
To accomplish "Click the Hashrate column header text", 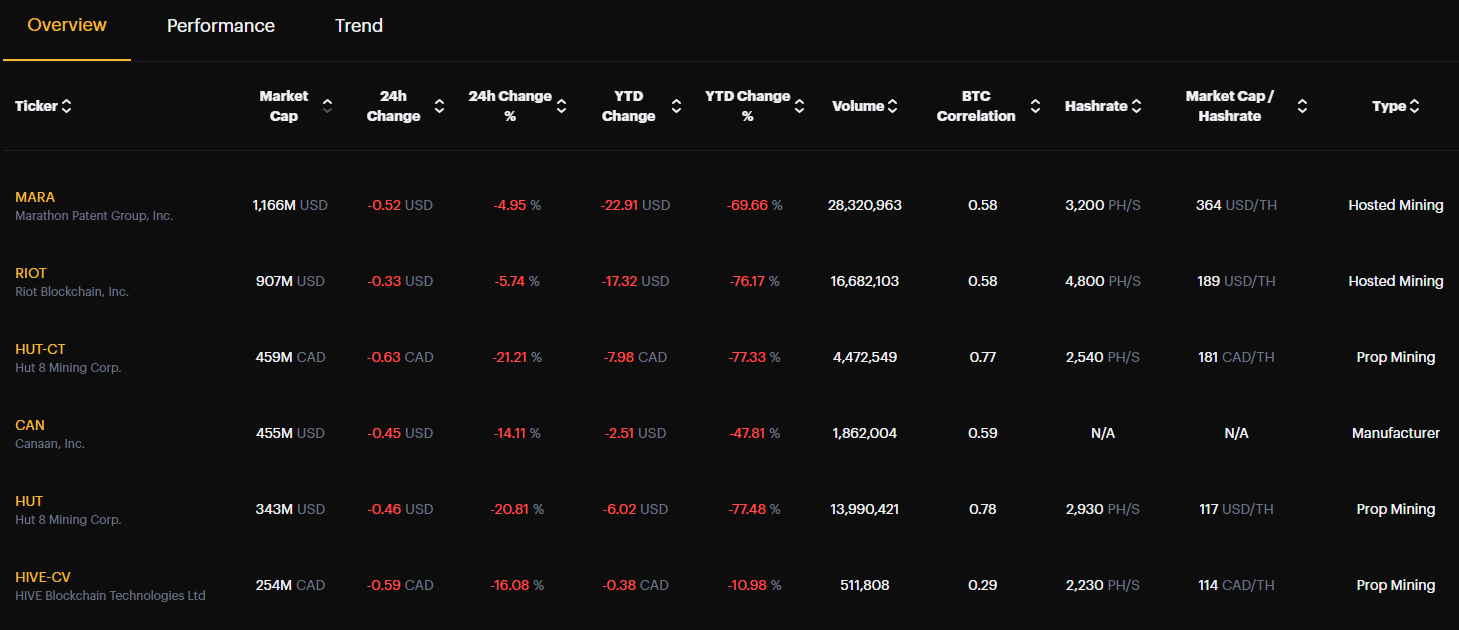I will click(1096, 106).
